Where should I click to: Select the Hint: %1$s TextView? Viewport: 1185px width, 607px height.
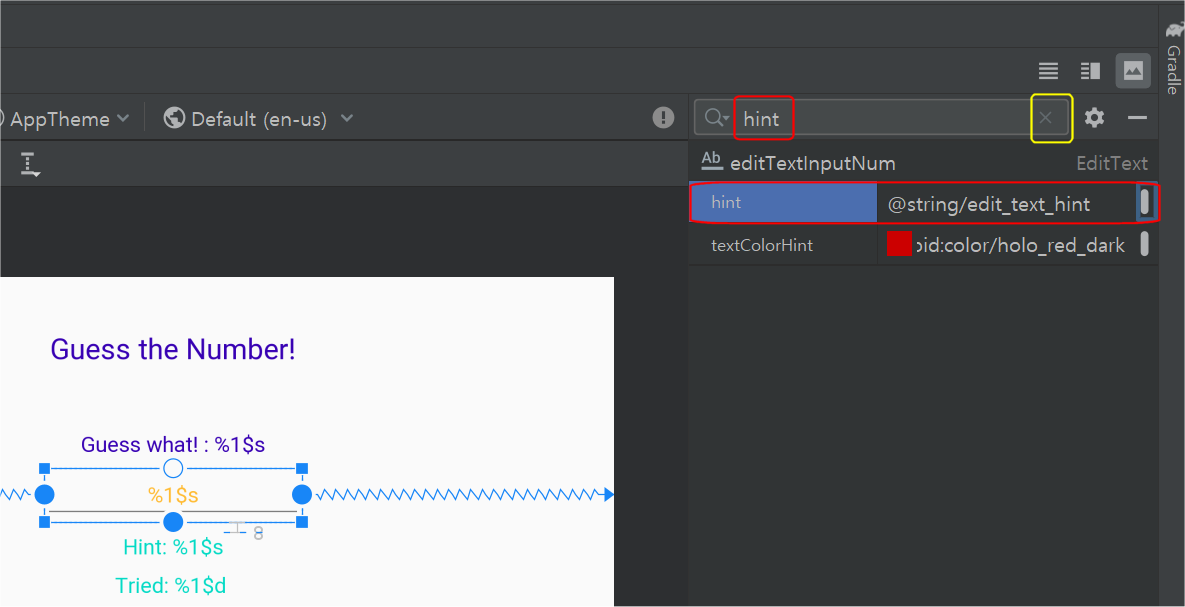173,547
